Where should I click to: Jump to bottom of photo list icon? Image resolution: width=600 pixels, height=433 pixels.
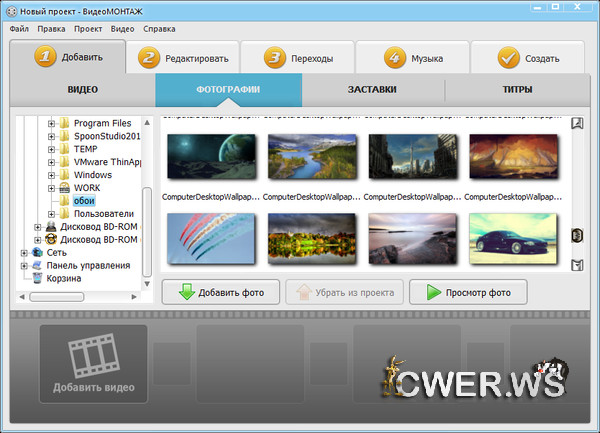click(x=577, y=265)
